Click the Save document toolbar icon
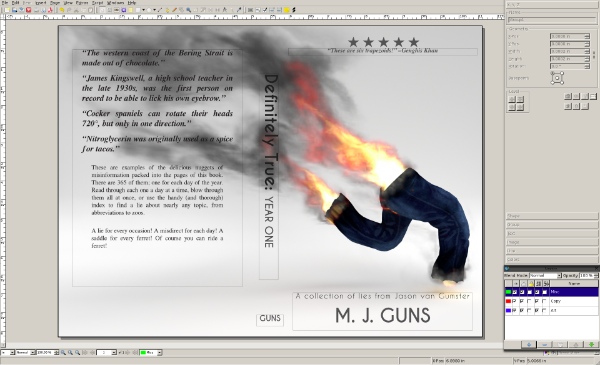The height and width of the screenshot is (365, 600). coord(14,10)
